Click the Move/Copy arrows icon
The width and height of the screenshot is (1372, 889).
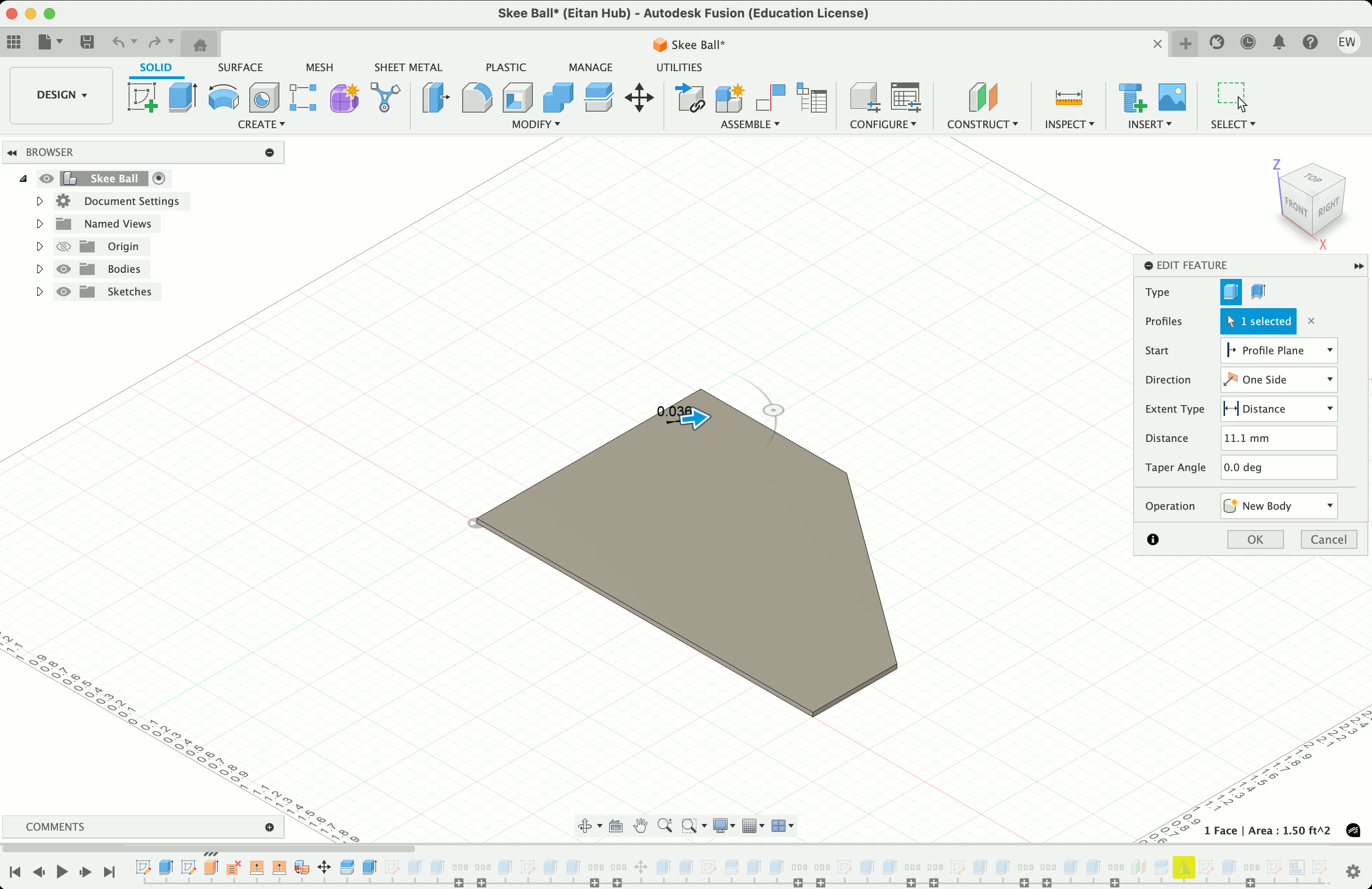pos(639,97)
